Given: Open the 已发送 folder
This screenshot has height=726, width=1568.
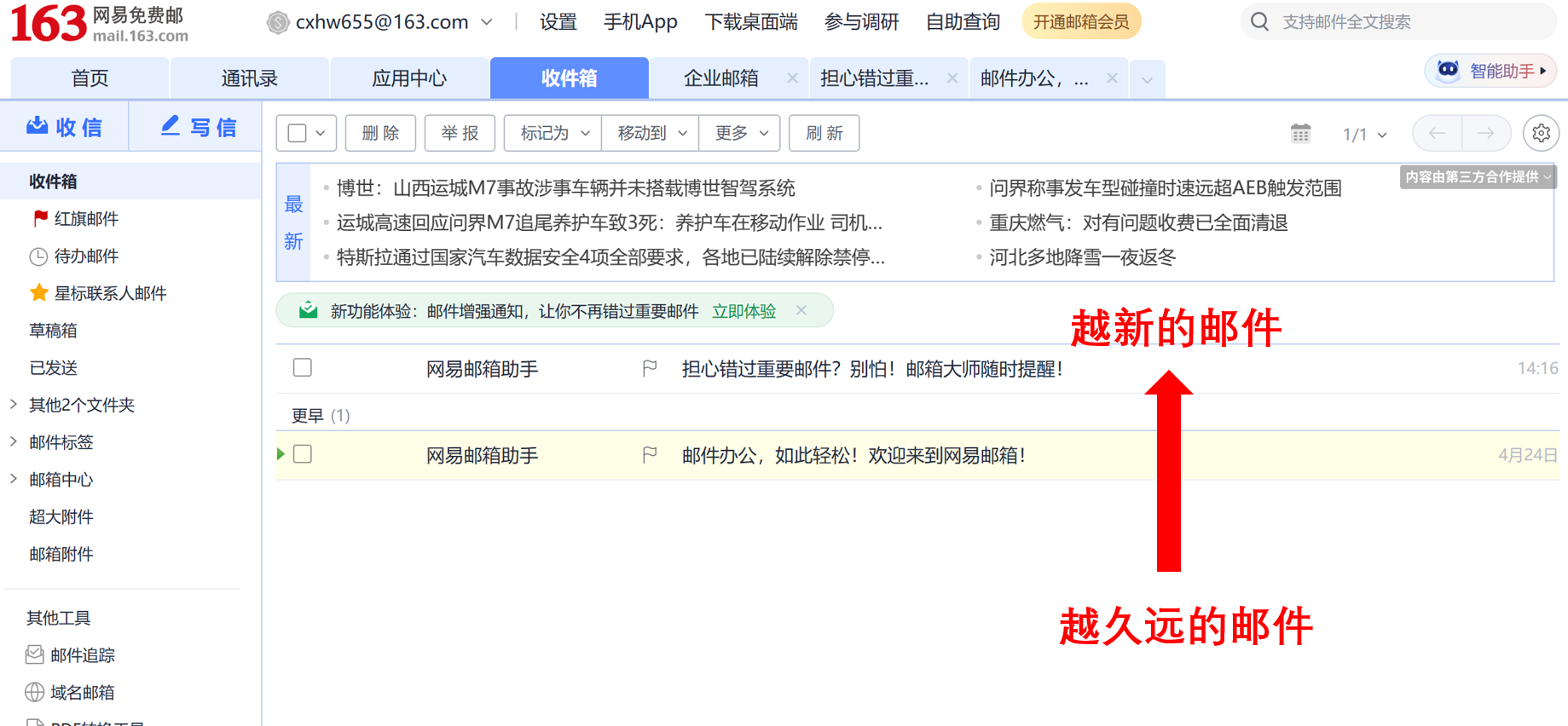Looking at the screenshot, I should [53, 368].
